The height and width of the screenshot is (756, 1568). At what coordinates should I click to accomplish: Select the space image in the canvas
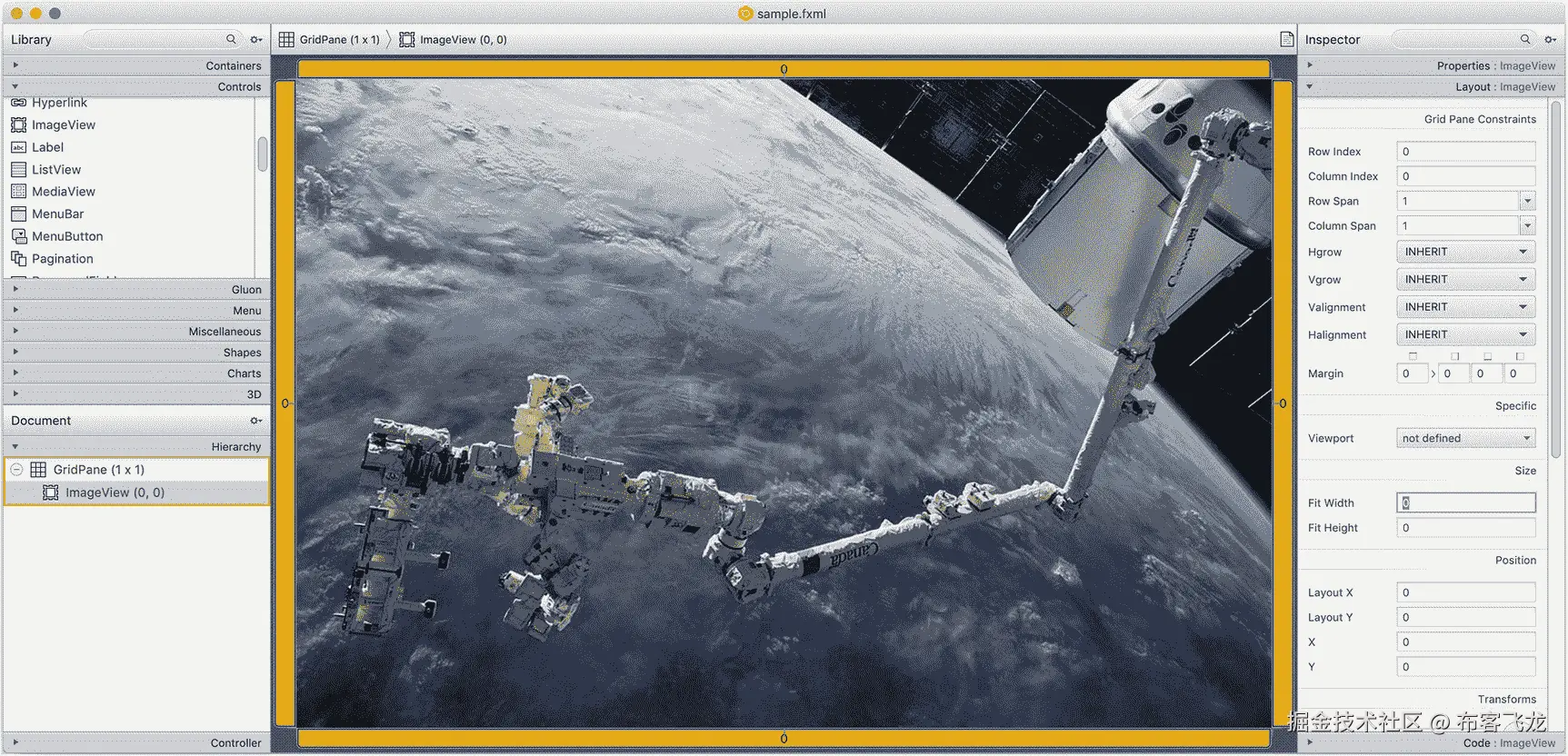click(x=784, y=403)
